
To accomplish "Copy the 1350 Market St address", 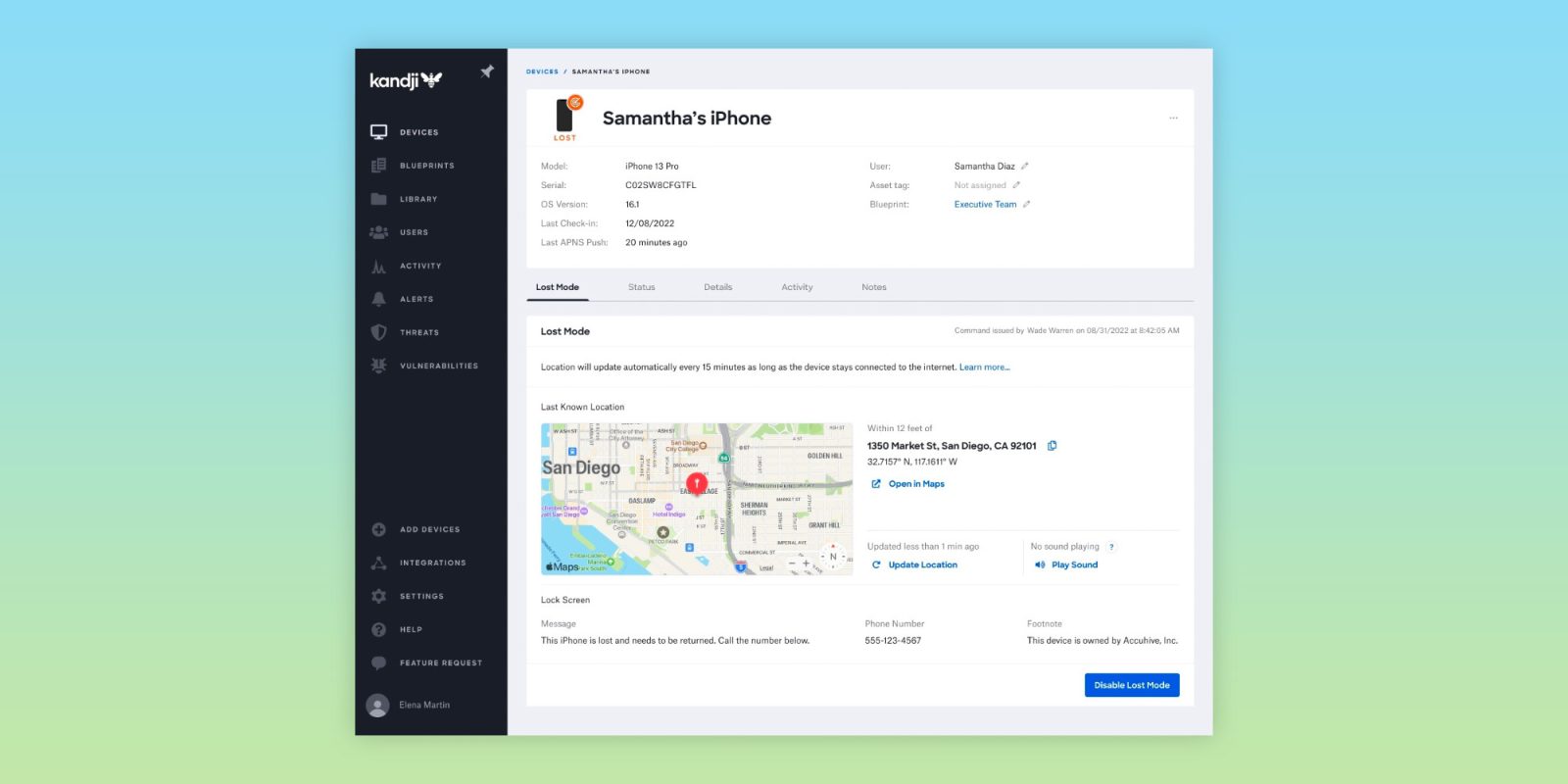I will [1053, 446].
